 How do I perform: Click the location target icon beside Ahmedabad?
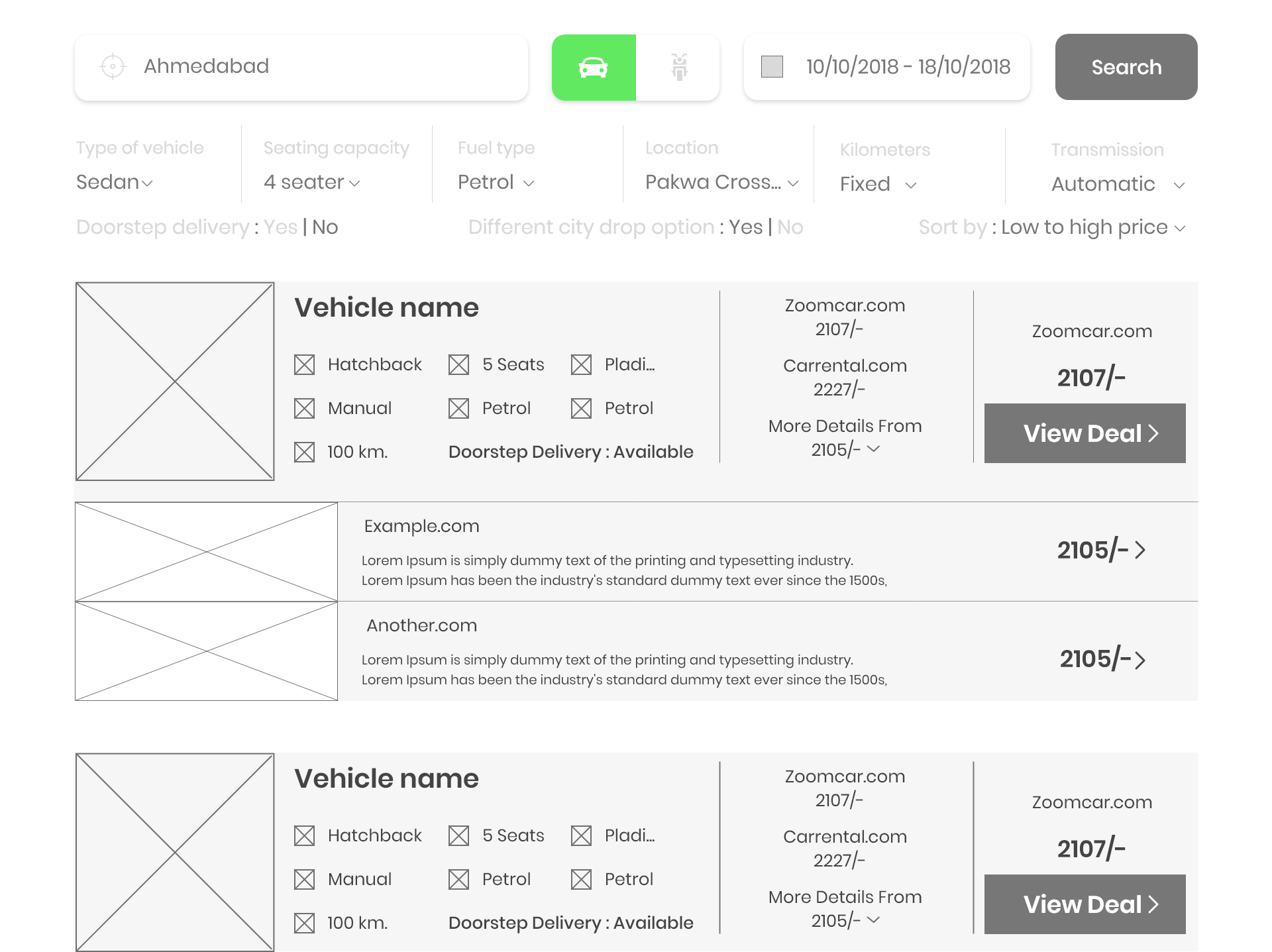click(x=113, y=66)
